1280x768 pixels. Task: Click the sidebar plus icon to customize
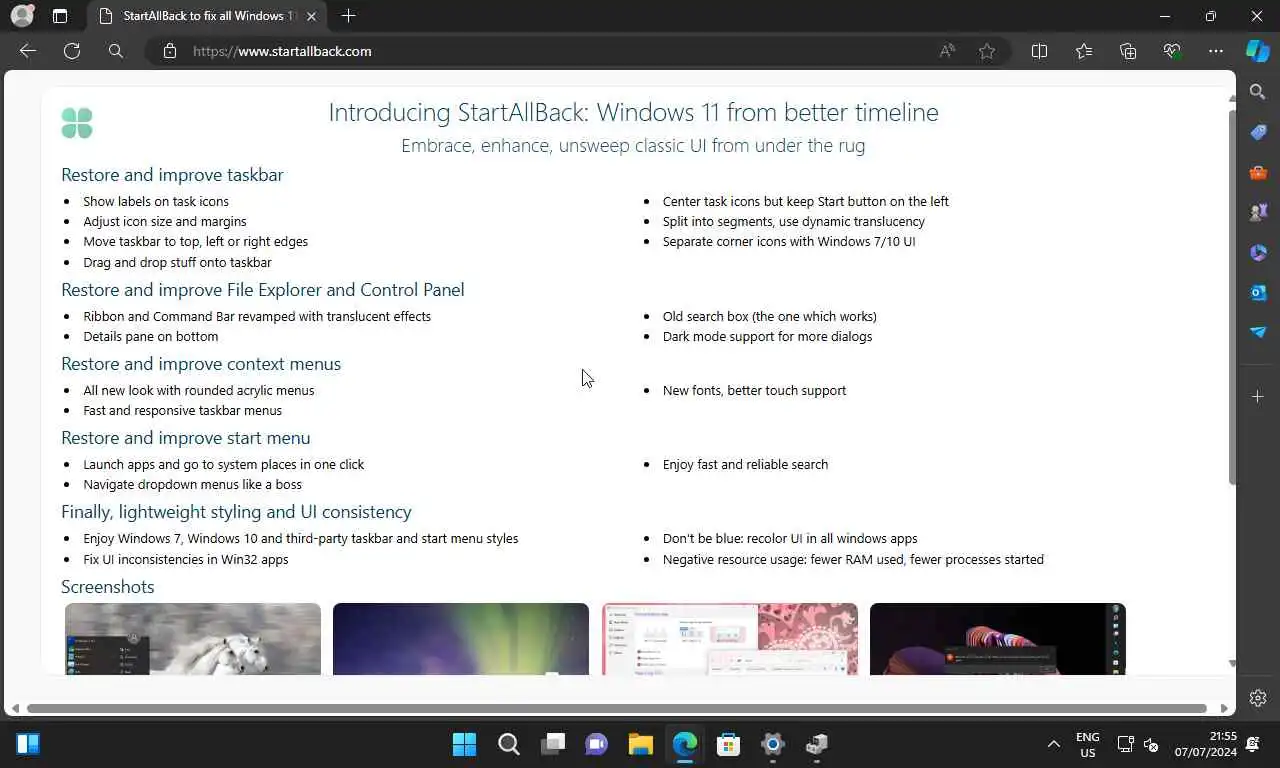coord(1258,397)
